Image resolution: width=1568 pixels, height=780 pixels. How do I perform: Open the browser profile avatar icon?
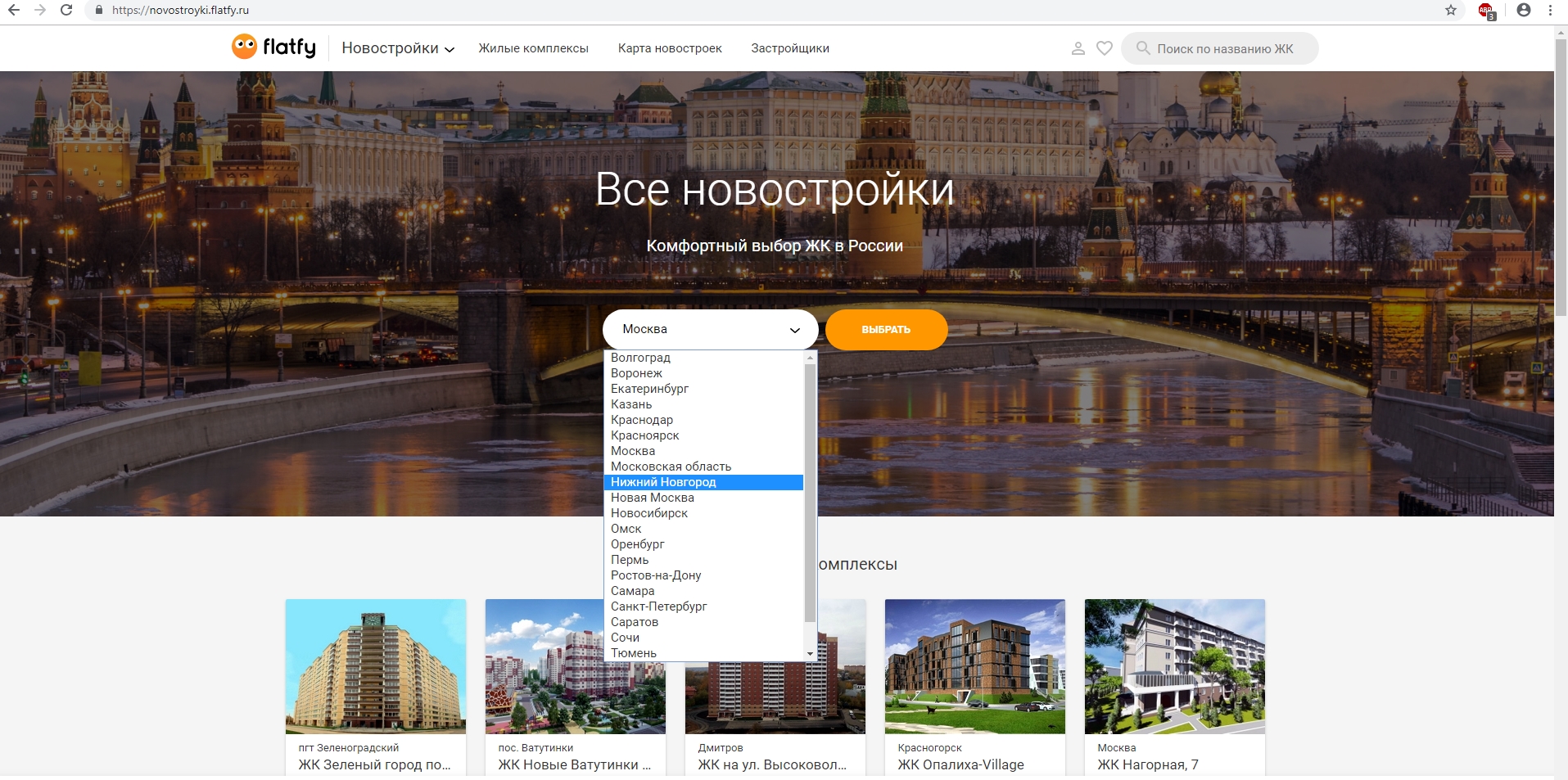point(1524,10)
